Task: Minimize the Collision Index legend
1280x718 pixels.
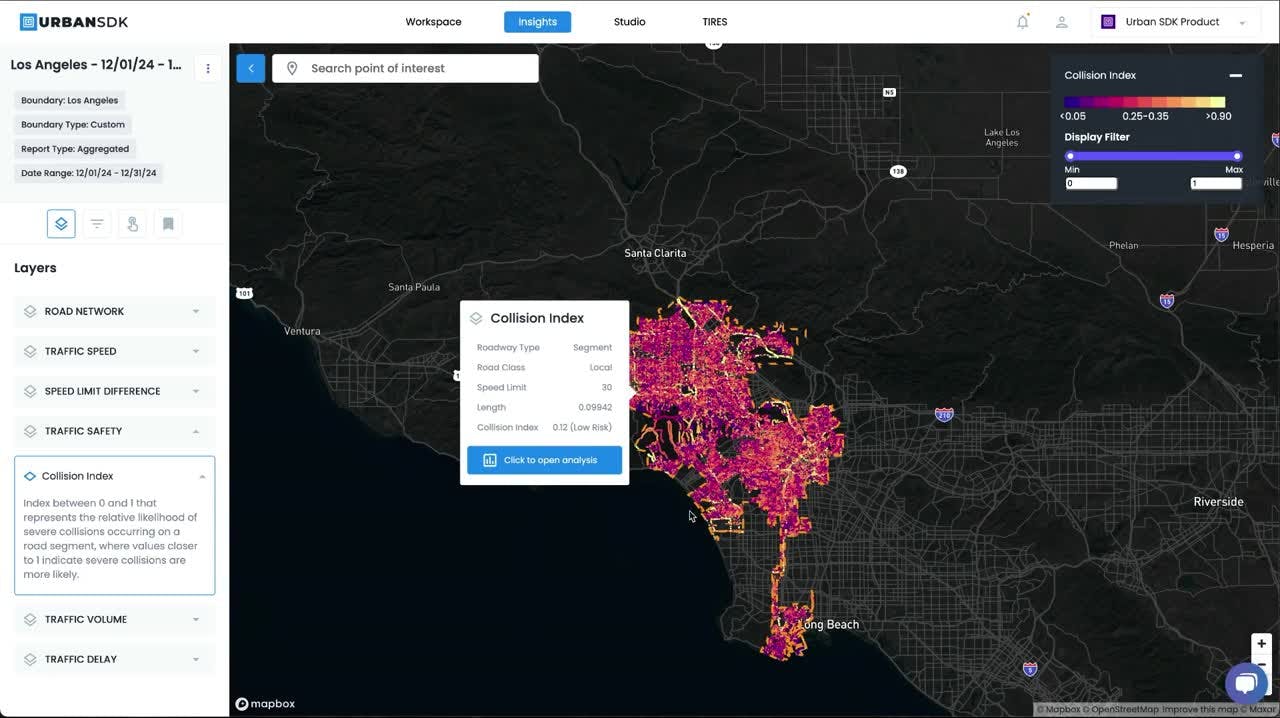Action: (x=1235, y=76)
